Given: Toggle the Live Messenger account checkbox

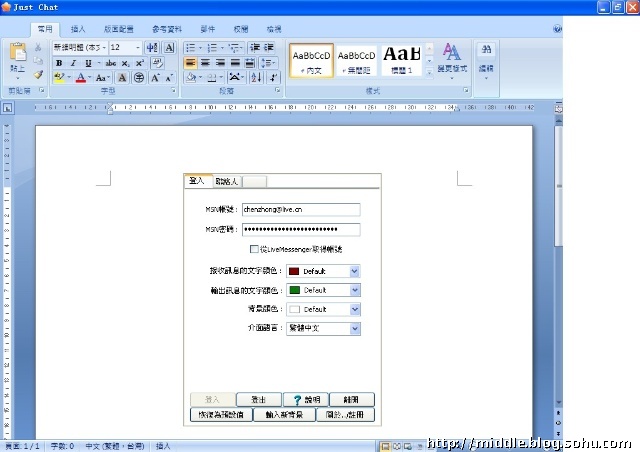Looking at the screenshot, I should pyautogui.click(x=254, y=249).
